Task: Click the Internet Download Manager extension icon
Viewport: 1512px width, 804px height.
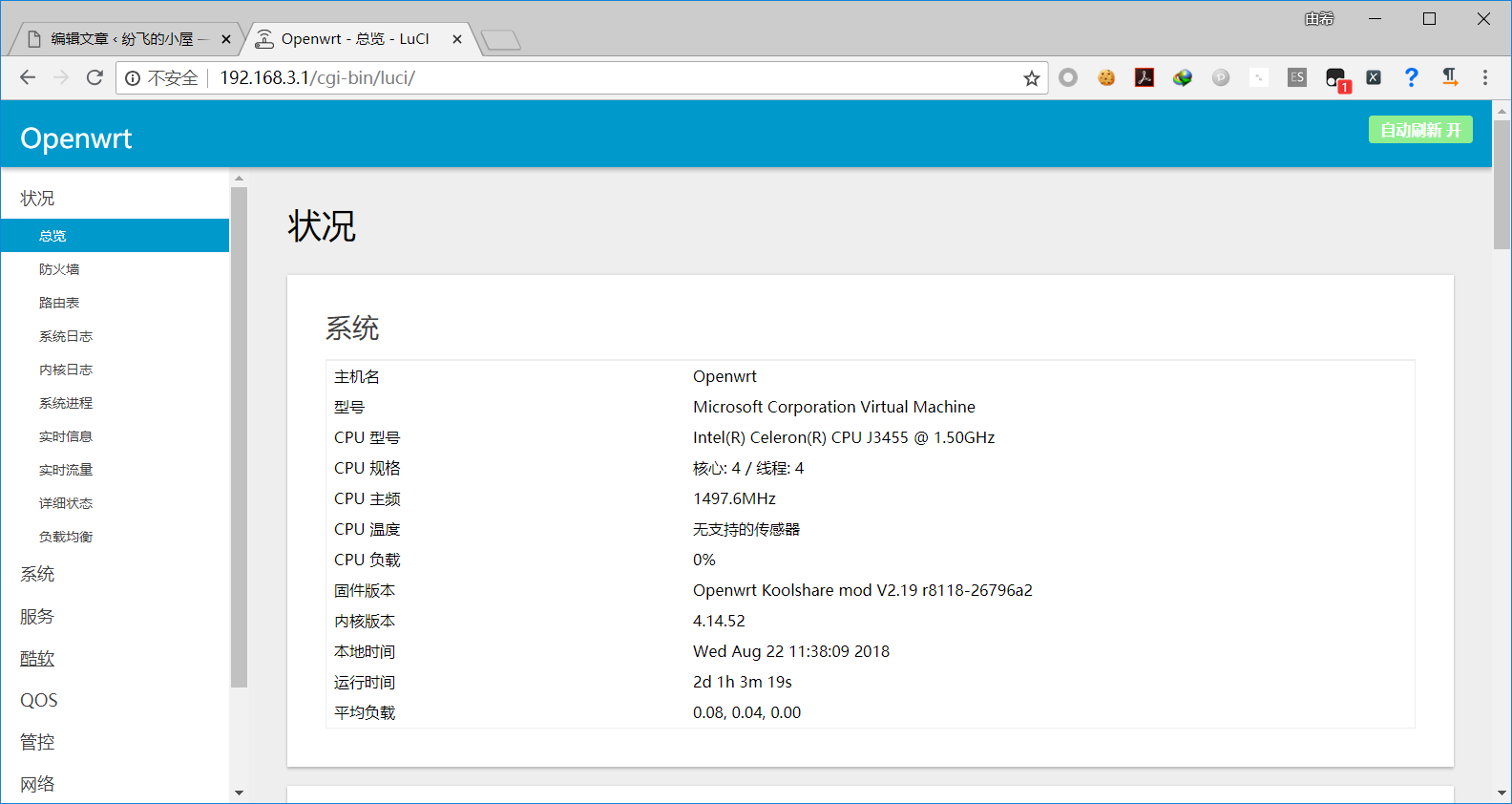Action: [x=1183, y=77]
